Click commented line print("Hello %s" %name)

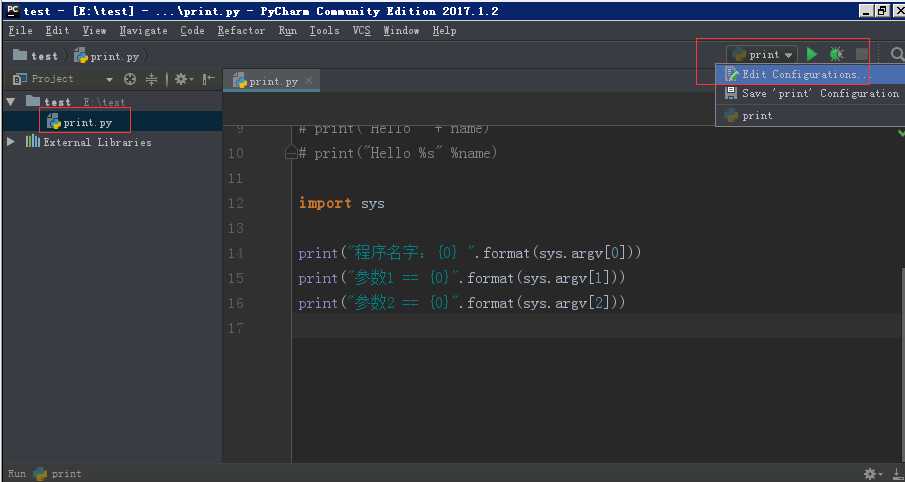point(398,153)
